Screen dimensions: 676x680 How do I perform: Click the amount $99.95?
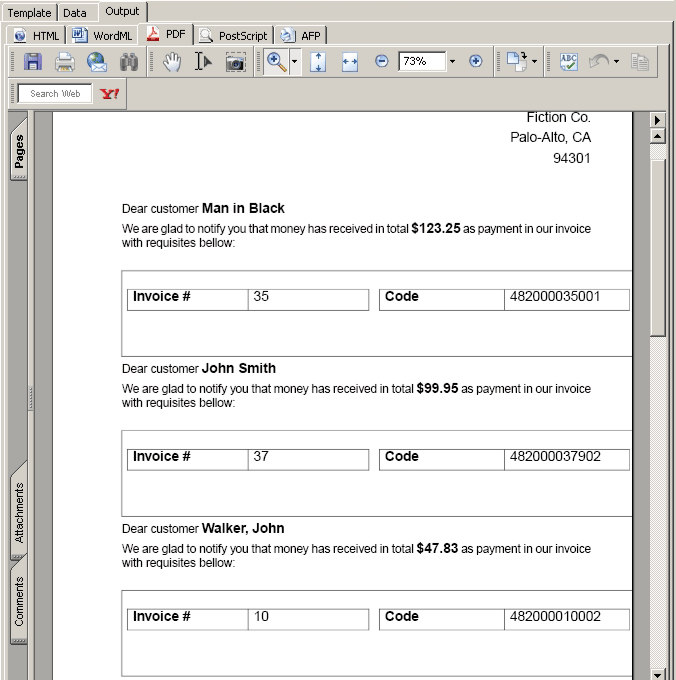(437, 389)
